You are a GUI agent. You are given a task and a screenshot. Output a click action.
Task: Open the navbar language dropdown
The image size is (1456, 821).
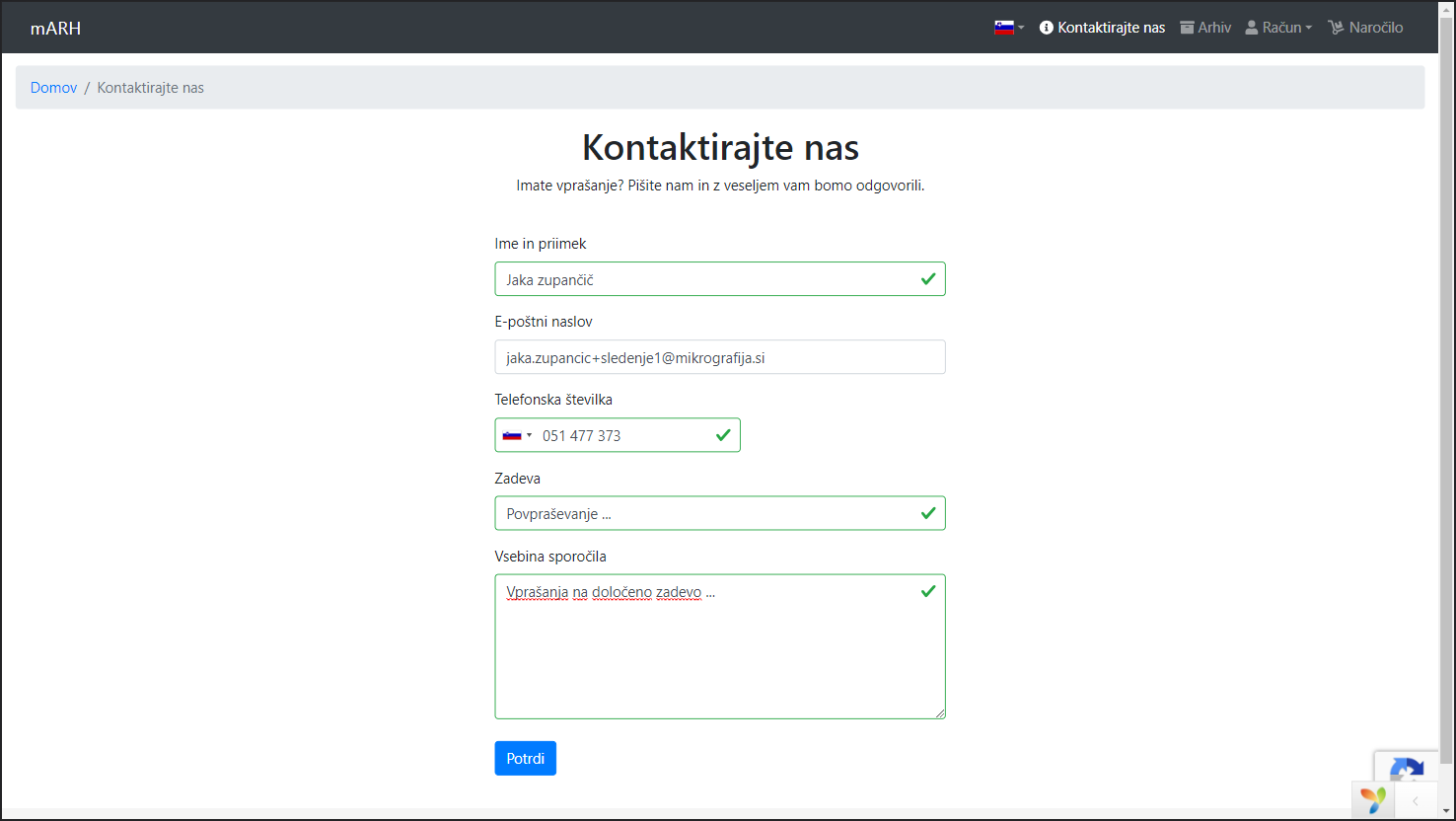[1010, 28]
